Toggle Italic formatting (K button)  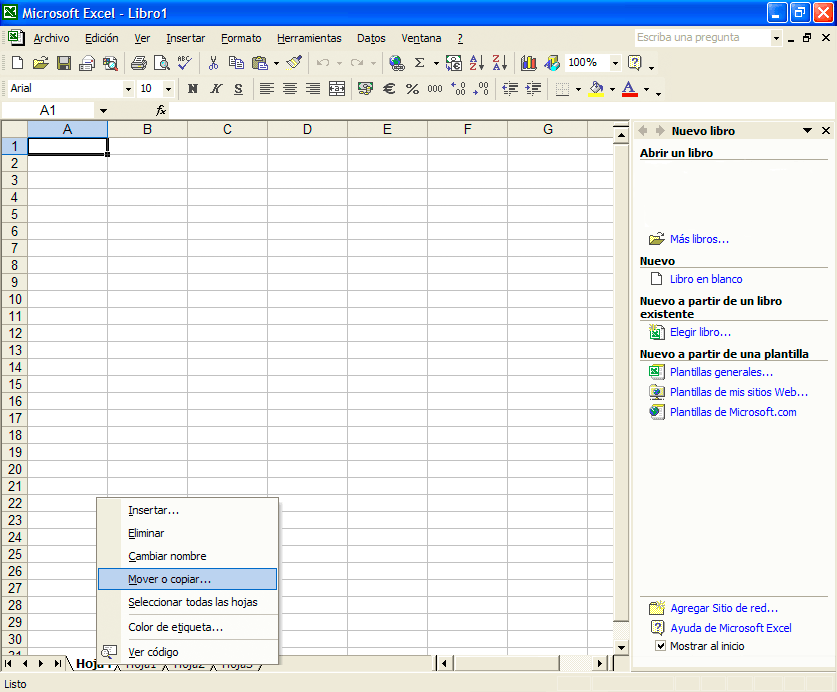click(216, 89)
